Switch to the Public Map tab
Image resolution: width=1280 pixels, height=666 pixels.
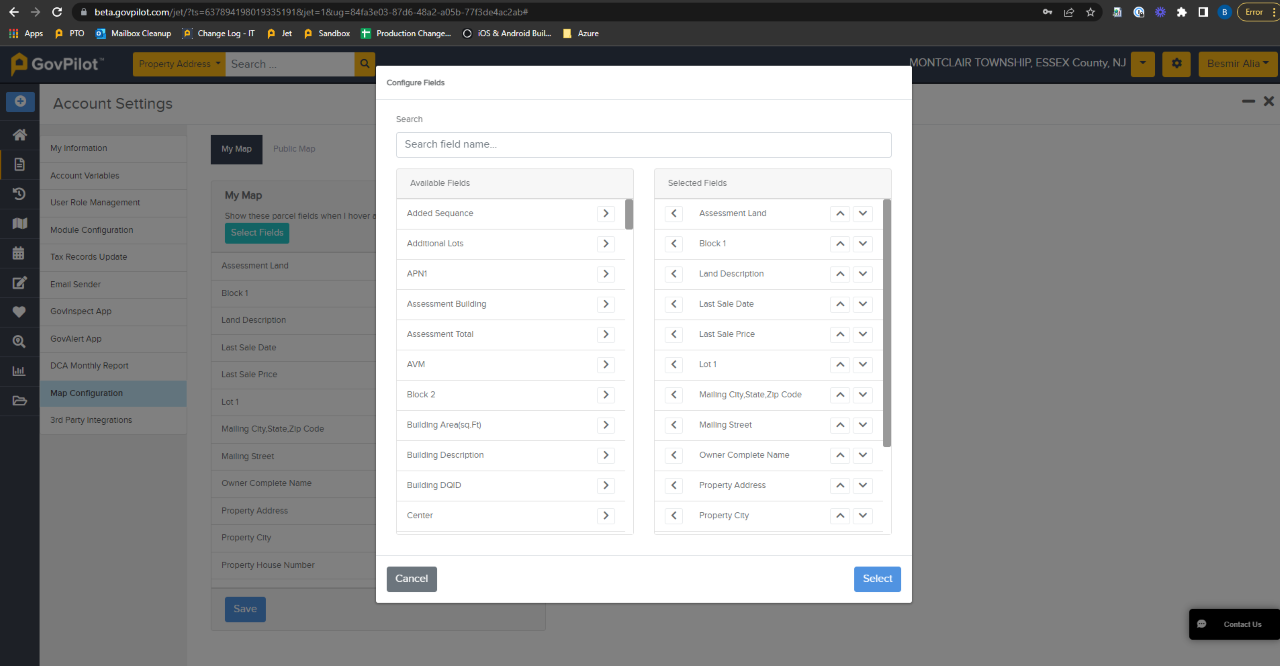coord(294,149)
